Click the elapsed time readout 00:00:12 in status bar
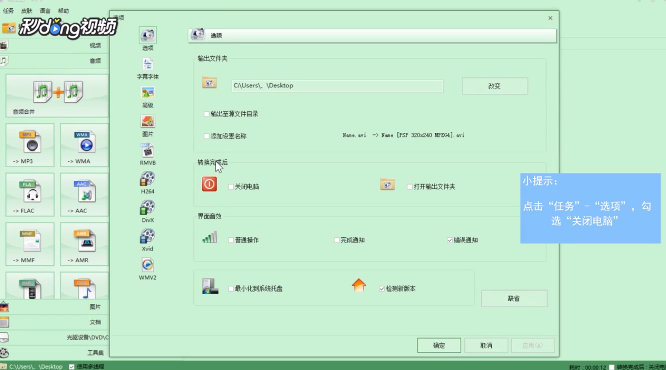This screenshot has width=666, height=370. tap(588, 367)
